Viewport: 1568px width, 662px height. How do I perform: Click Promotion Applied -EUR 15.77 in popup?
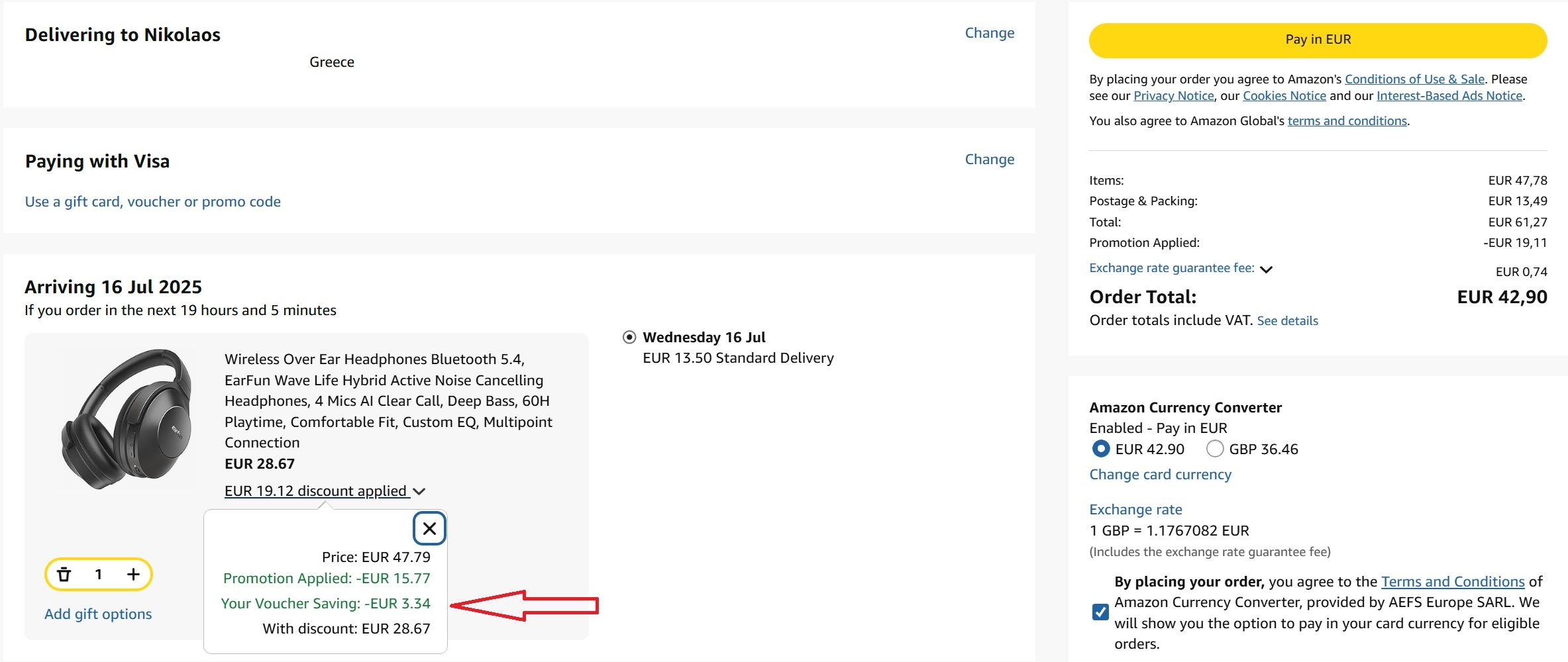327,579
